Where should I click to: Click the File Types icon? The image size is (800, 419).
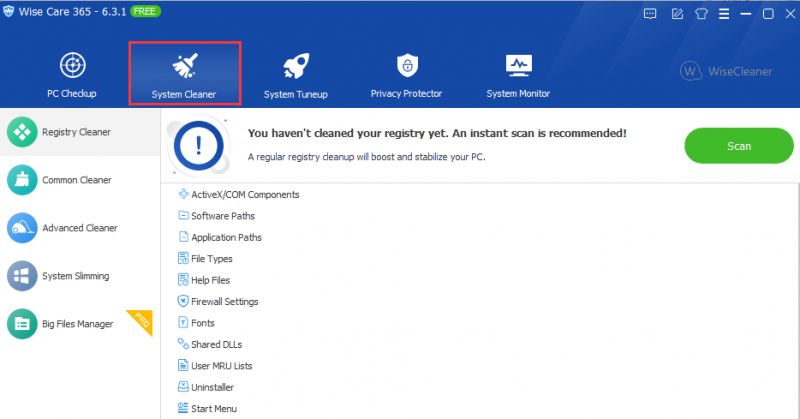coord(183,258)
